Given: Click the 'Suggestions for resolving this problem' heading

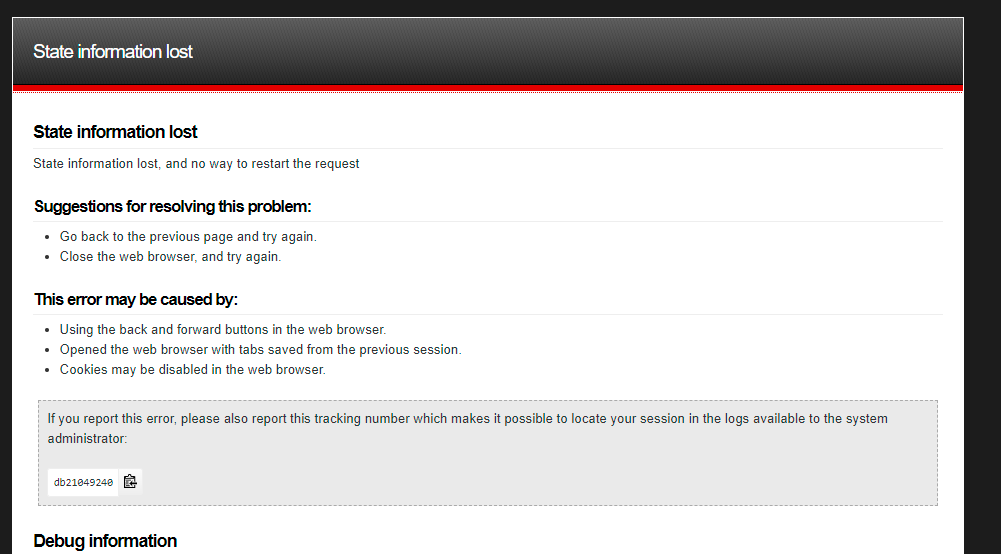Looking at the screenshot, I should (x=172, y=207).
